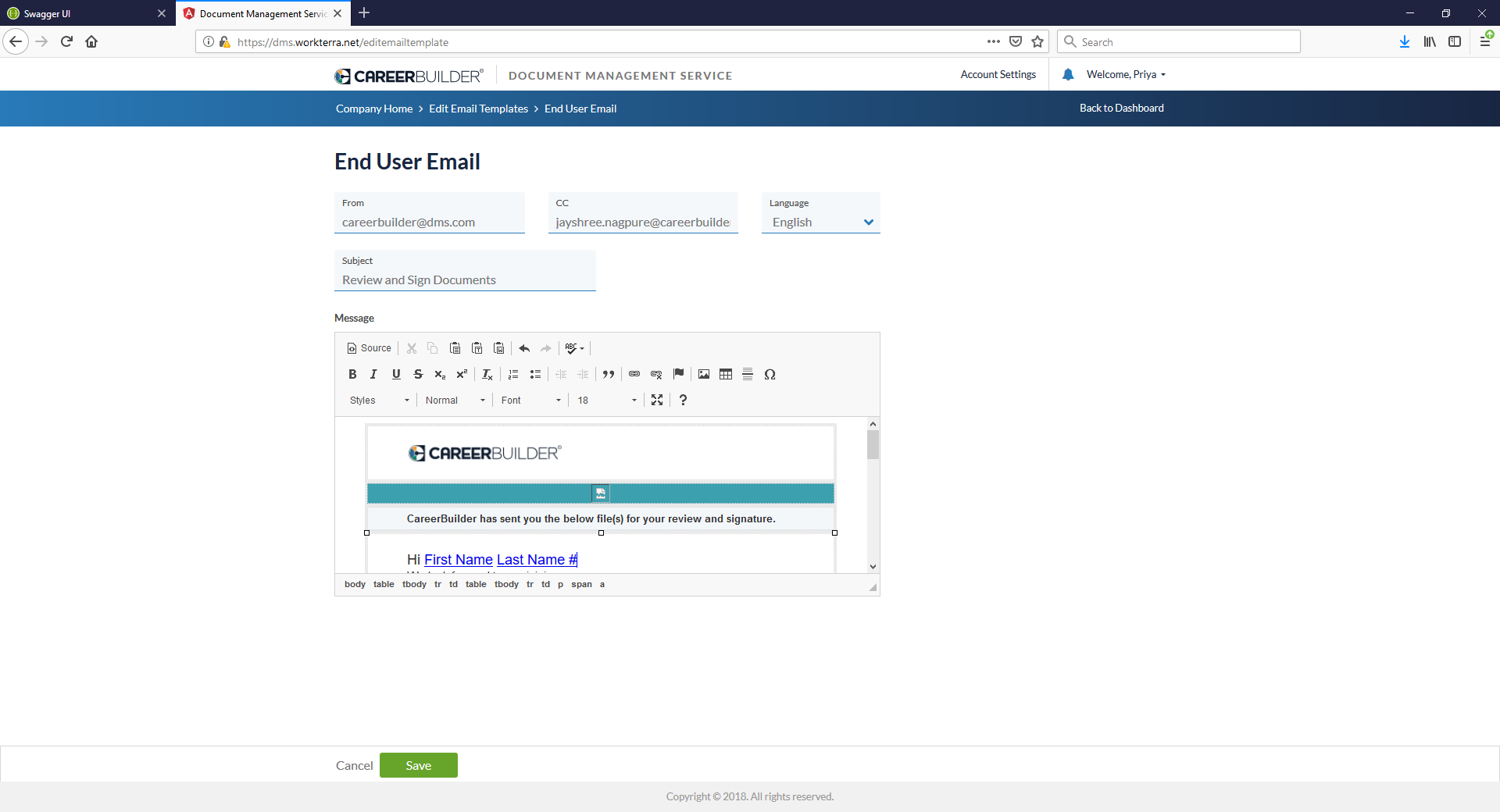Screen dimensions: 1500x812
Task: Click the CC email input field
Action: (x=643, y=222)
